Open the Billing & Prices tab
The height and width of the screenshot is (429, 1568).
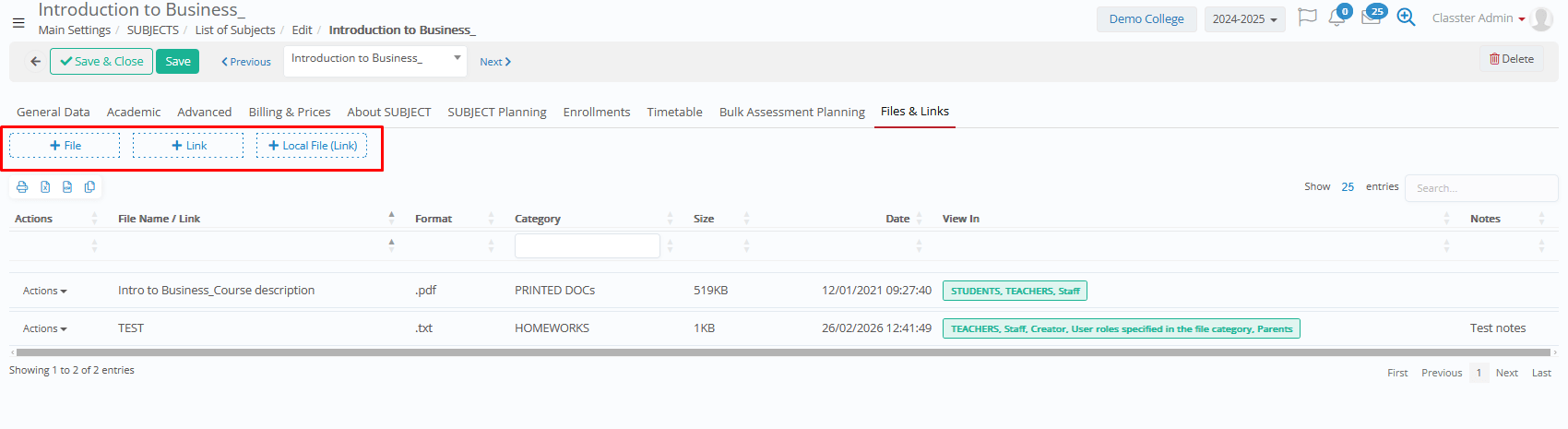click(x=289, y=112)
